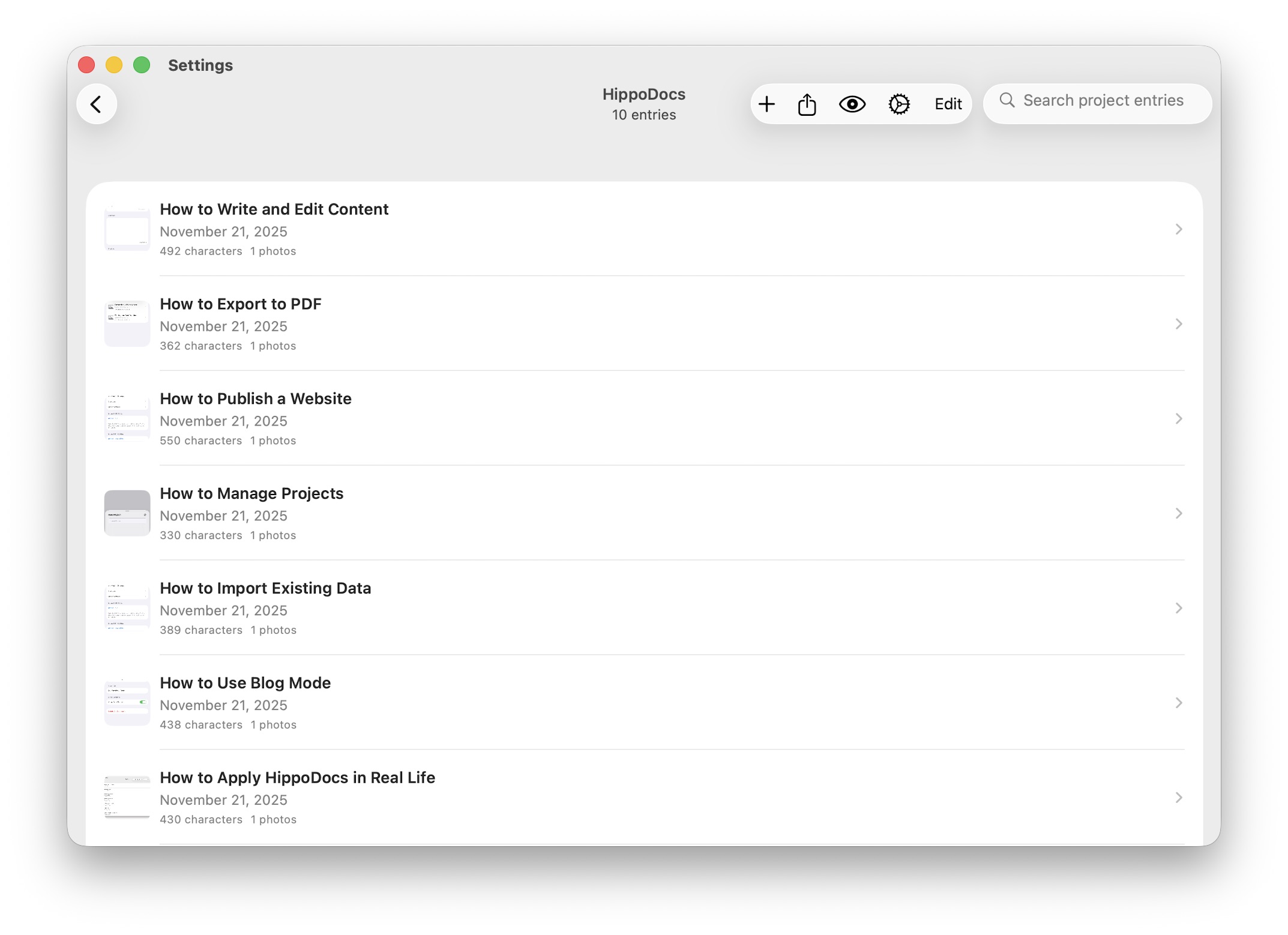
Task: Open 'How to Apply HippoDocs in Real Life'
Action: tap(297, 778)
